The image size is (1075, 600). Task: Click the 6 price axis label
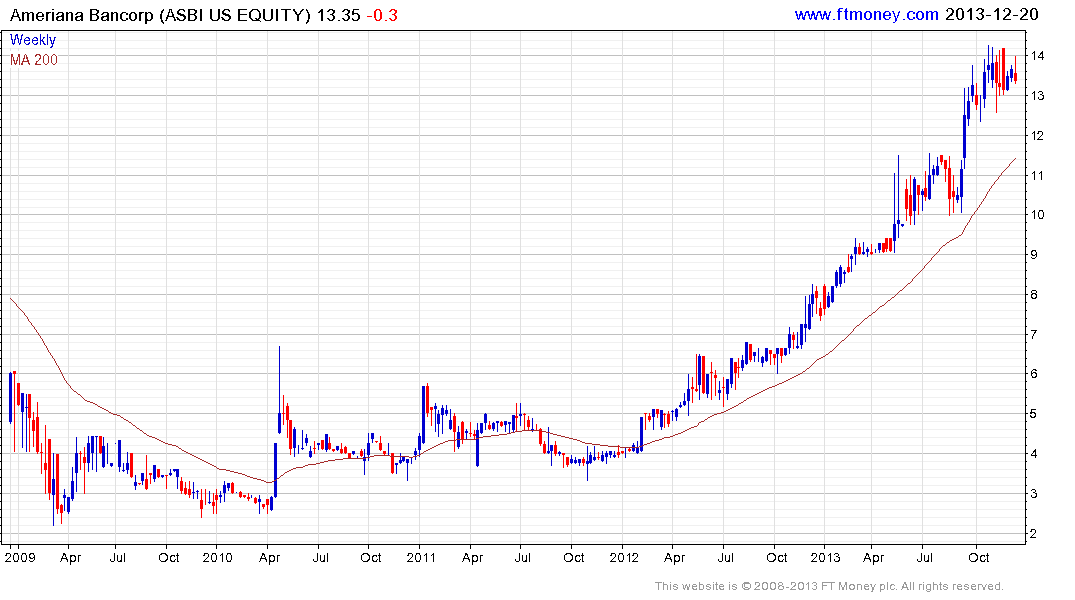1034,374
